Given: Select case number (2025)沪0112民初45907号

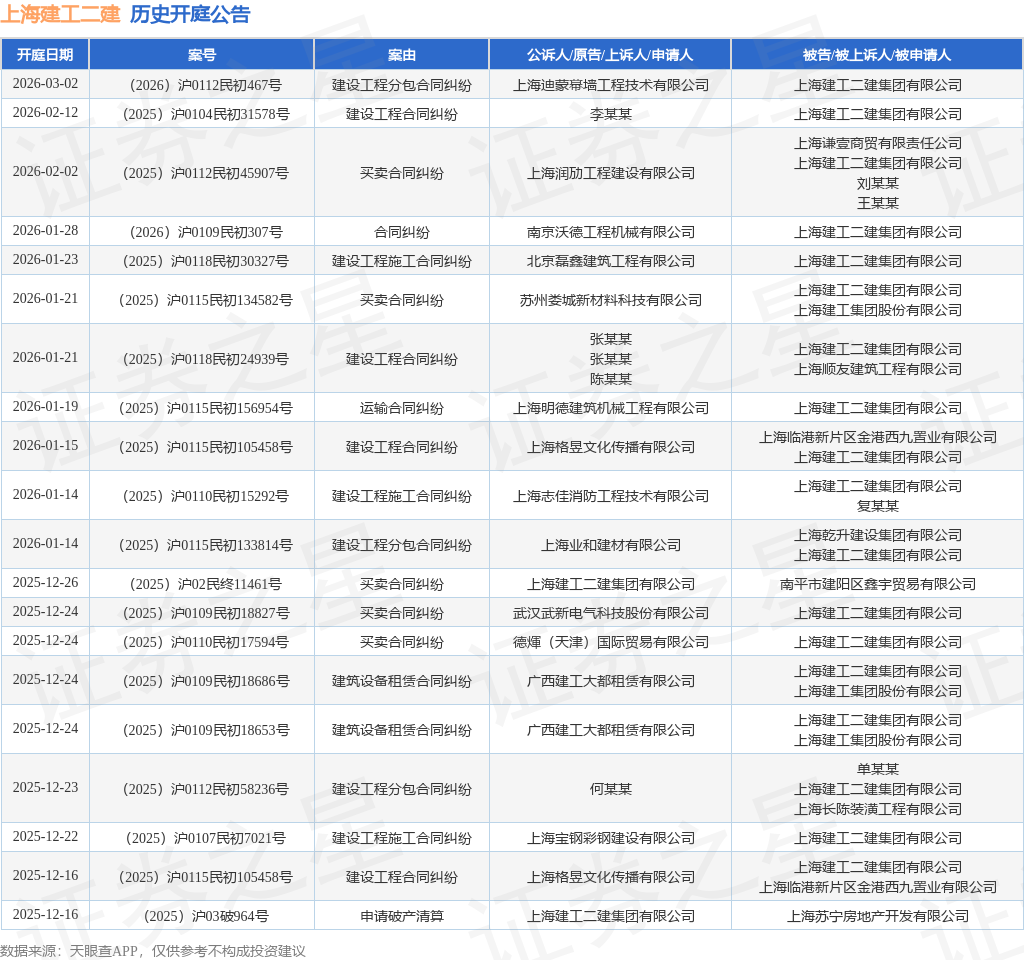Looking at the screenshot, I should tap(206, 172).
